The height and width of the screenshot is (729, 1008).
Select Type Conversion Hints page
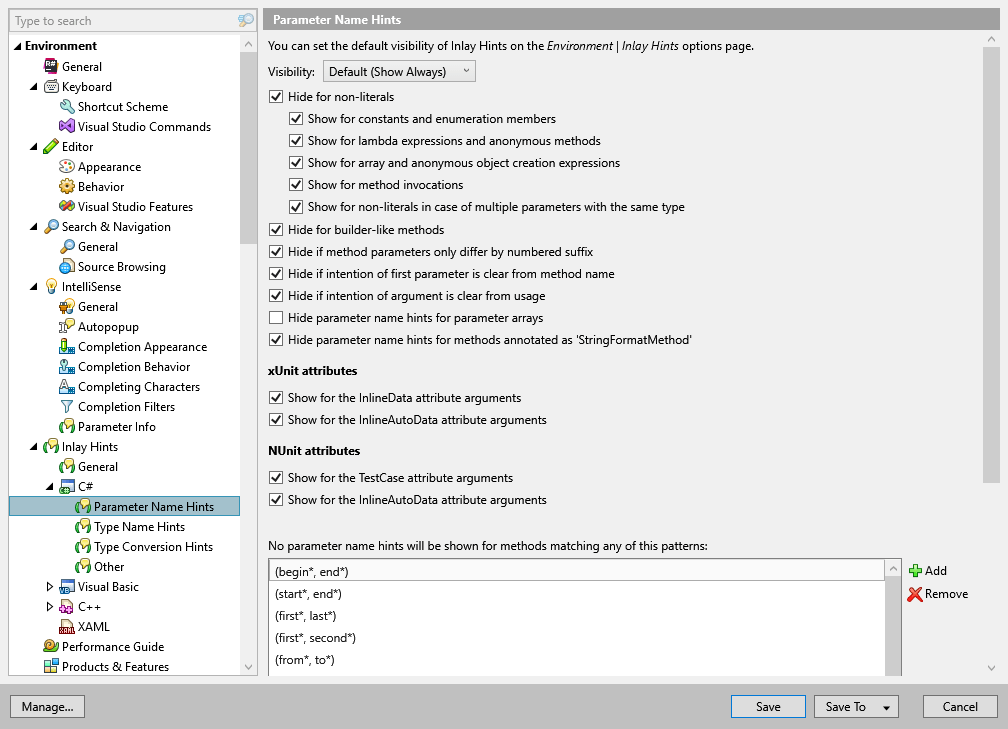tap(153, 546)
